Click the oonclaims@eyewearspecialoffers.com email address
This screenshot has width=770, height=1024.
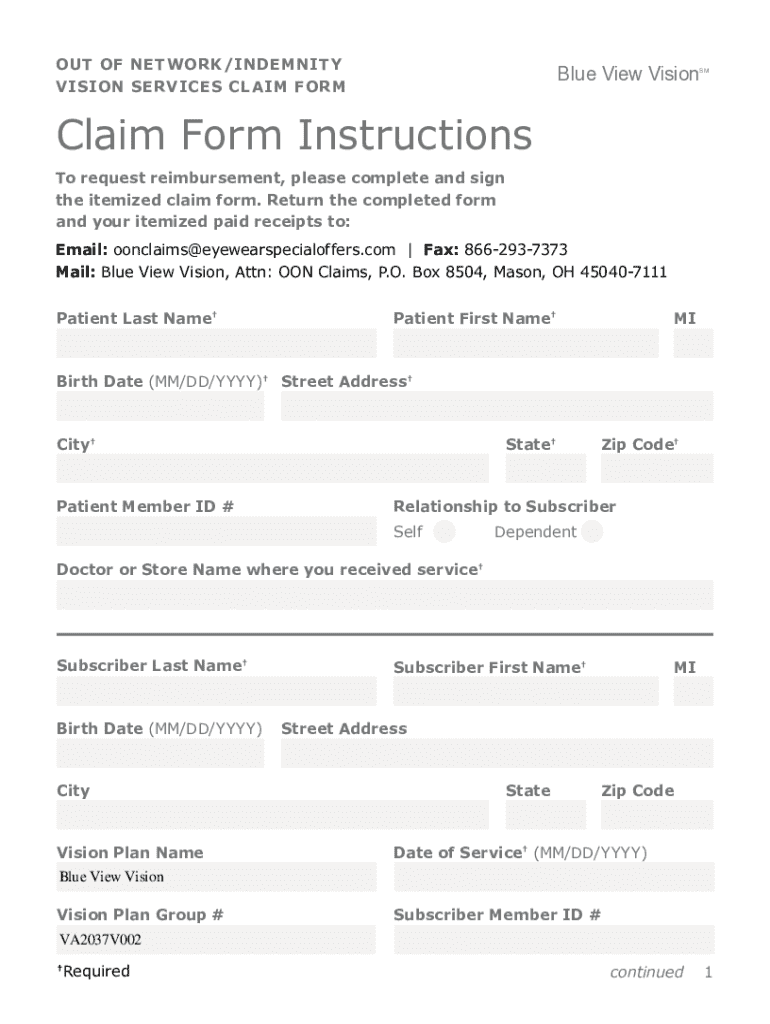254,250
